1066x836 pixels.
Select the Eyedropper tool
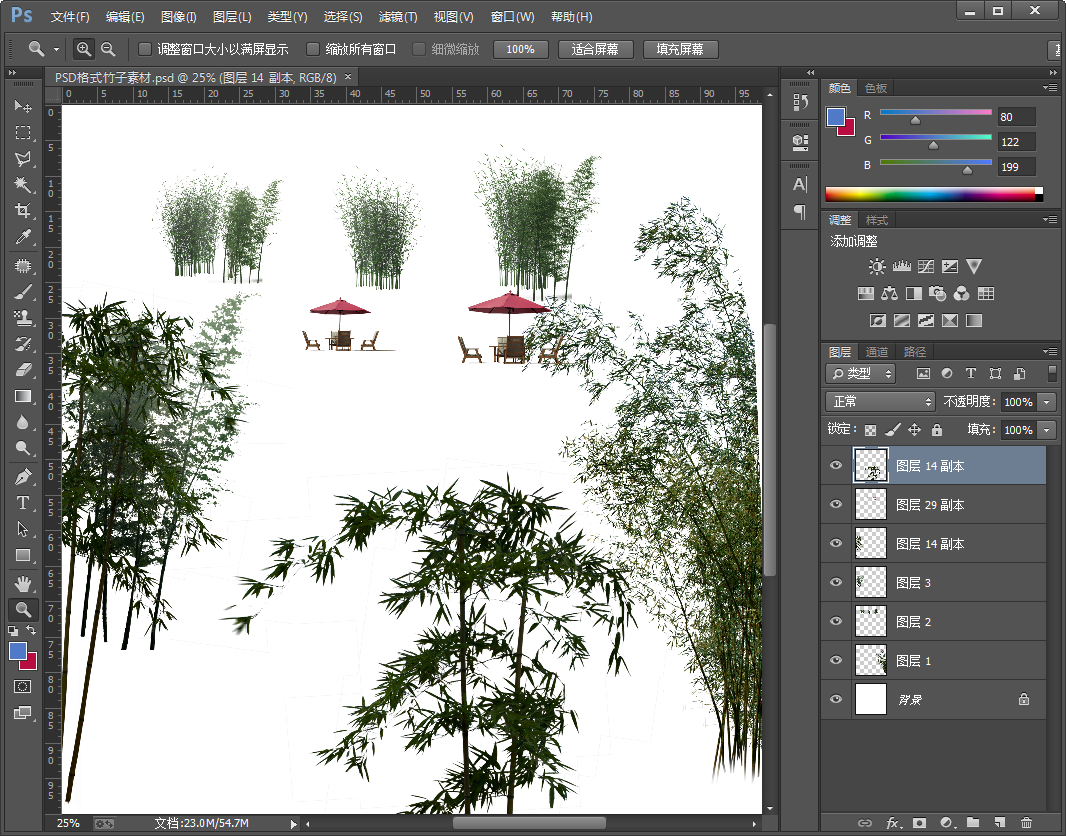coord(22,237)
